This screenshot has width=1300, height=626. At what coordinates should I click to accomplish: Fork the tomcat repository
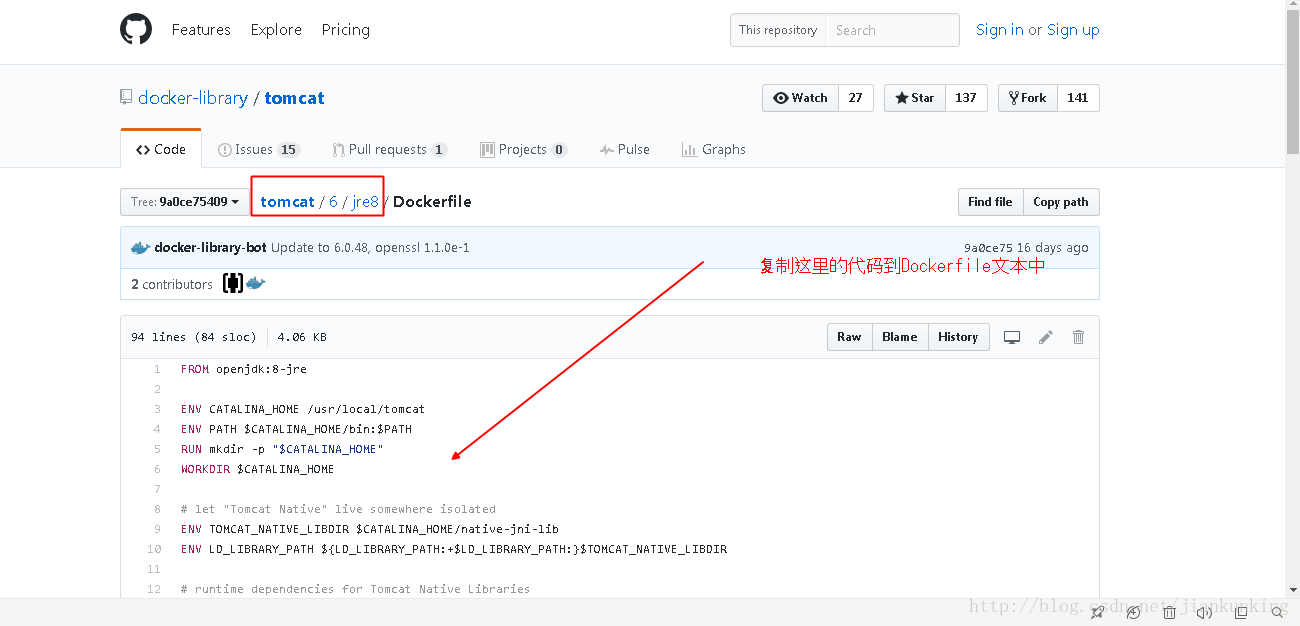(x=1027, y=98)
